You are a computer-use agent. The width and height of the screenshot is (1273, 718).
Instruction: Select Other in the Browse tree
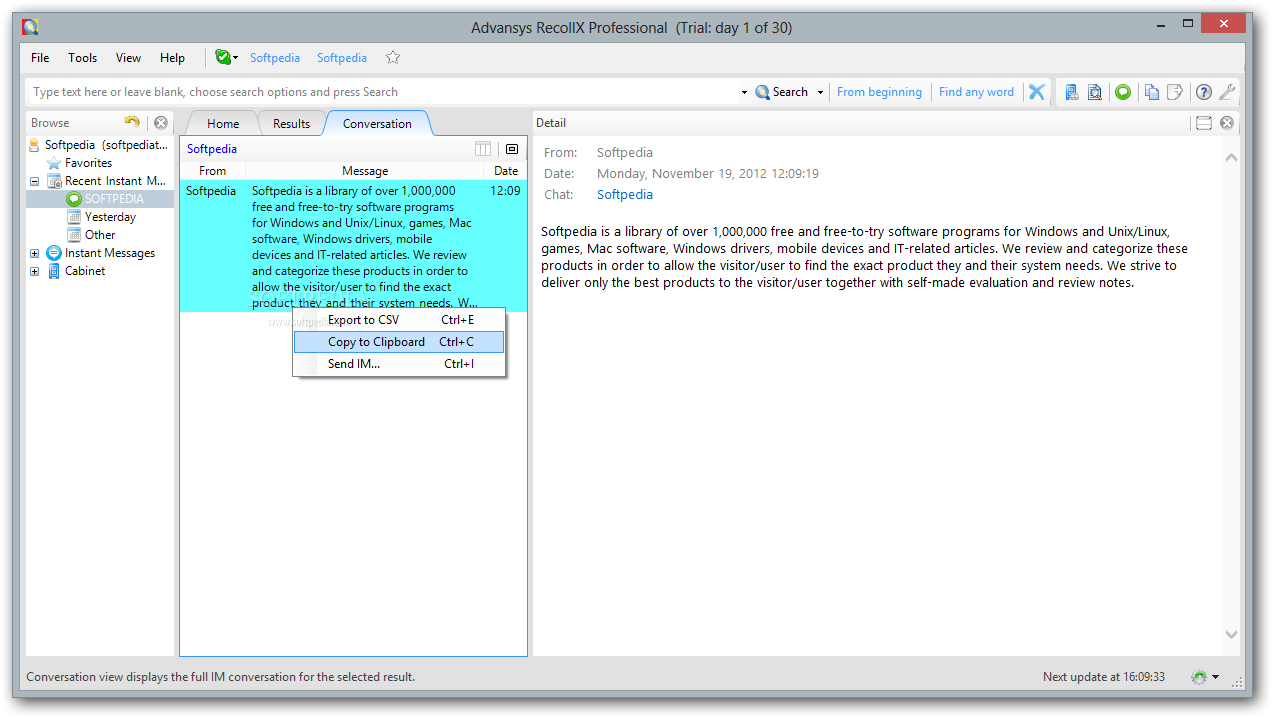point(100,235)
